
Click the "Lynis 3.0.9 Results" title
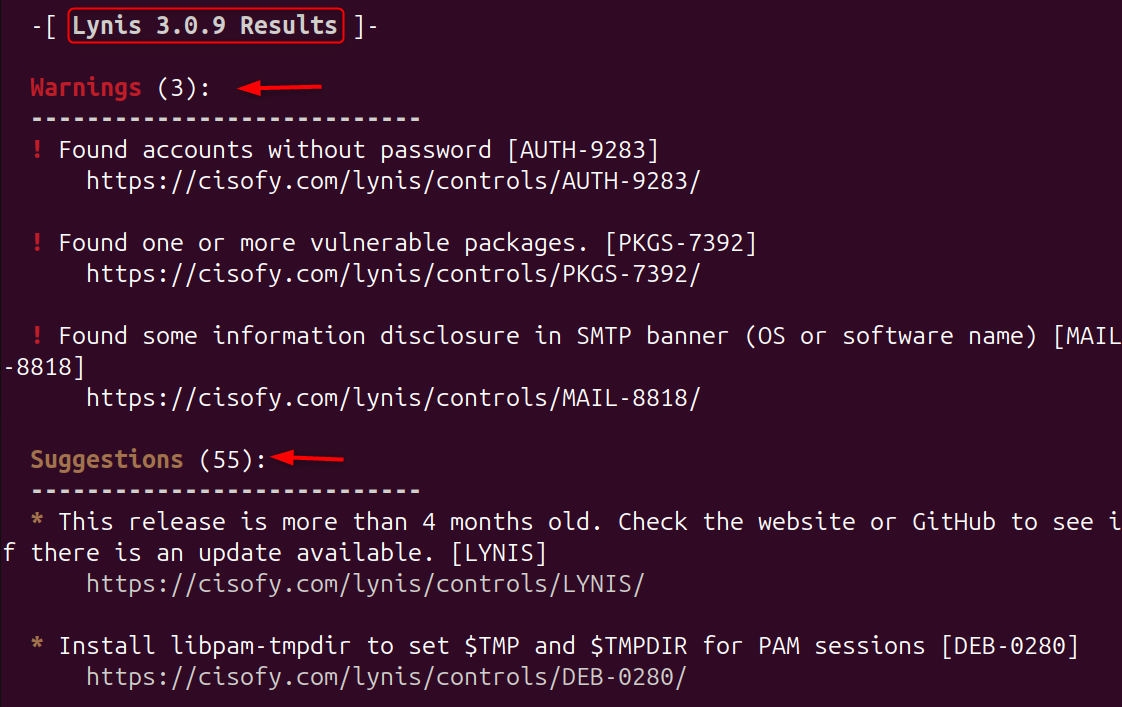coord(205,26)
